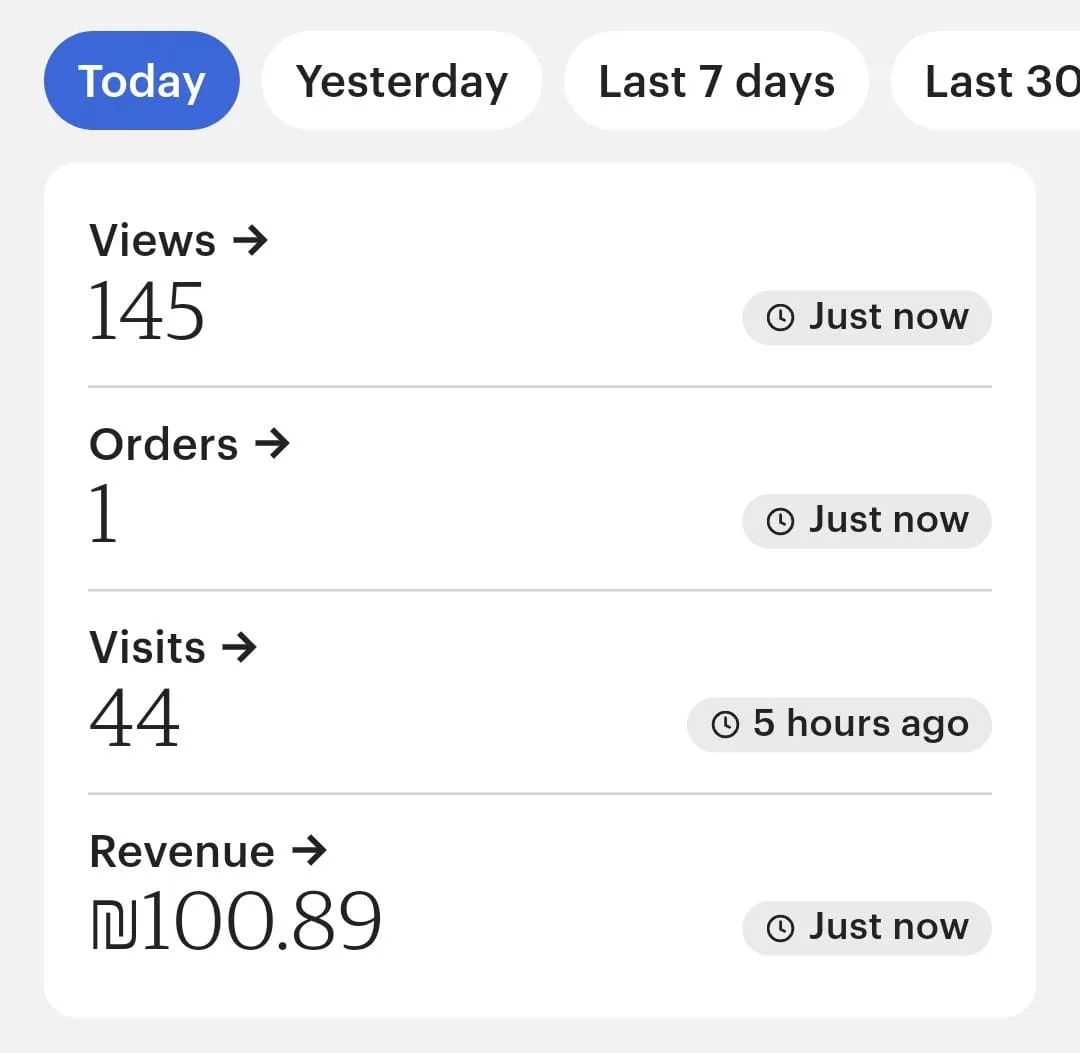This screenshot has height=1053, width=1080.
Task: Click the arrow icon next to Revenue
Action: 310,851
